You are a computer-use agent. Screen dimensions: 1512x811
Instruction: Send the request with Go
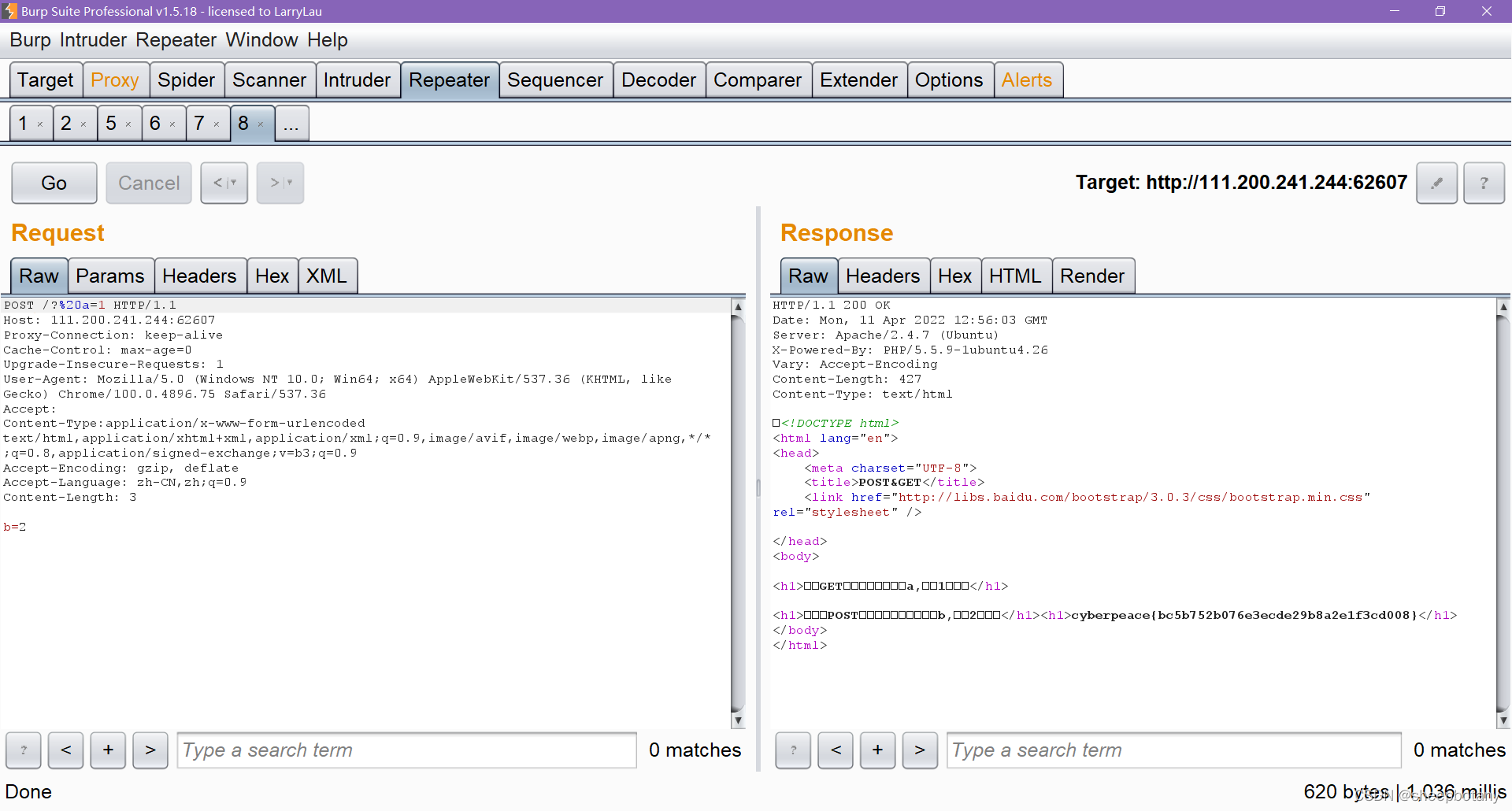coord(54,183)
